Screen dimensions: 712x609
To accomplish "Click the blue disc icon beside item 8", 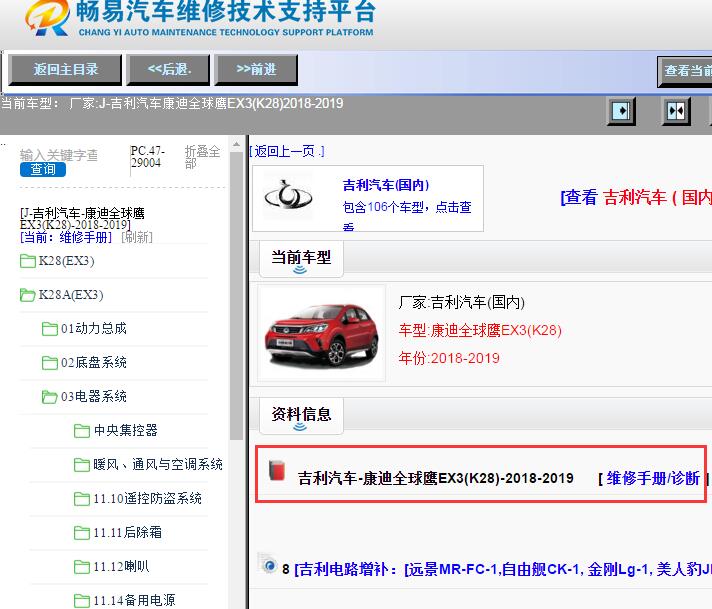I will (x=267, y=566).
